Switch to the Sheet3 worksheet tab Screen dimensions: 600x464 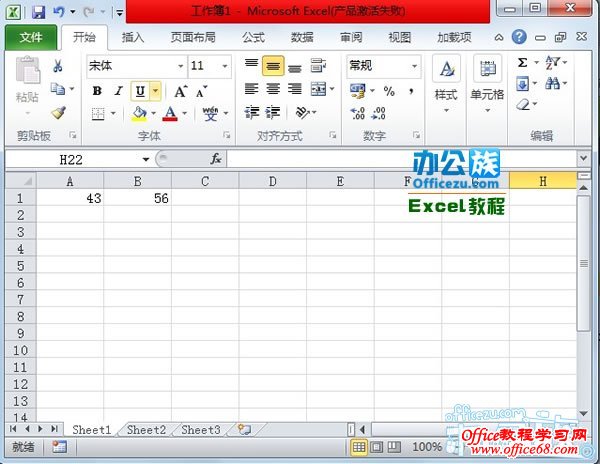(201, 430)
